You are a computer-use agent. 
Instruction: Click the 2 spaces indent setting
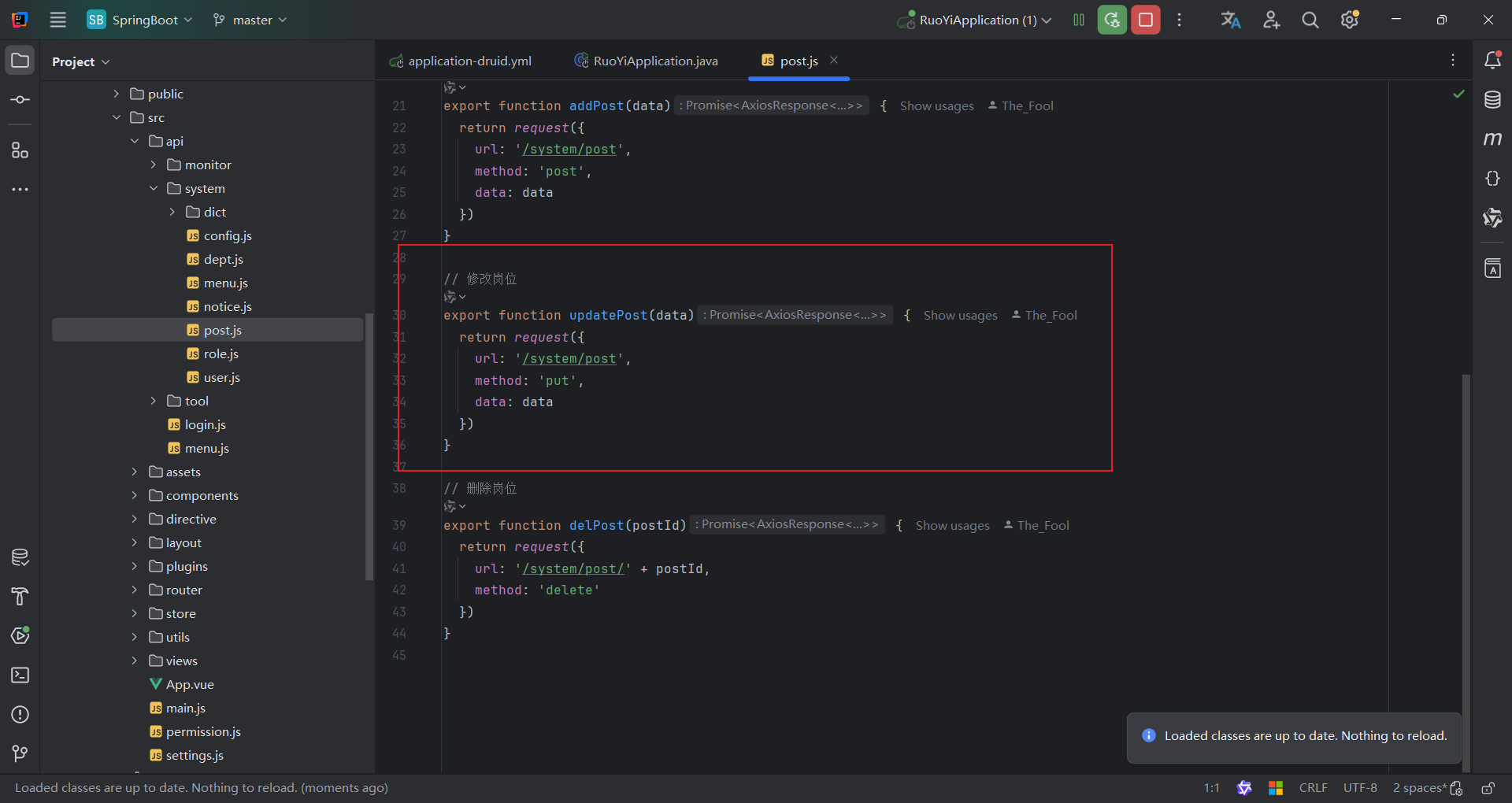click(1420, 788)
